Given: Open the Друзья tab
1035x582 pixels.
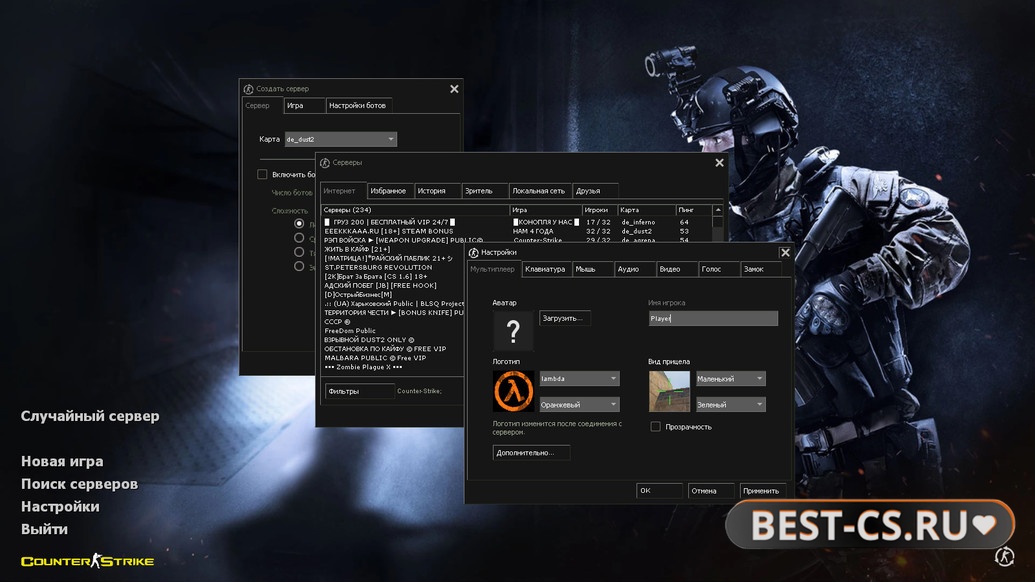Looking at the screenshot, I should click(x=595, y=191).
